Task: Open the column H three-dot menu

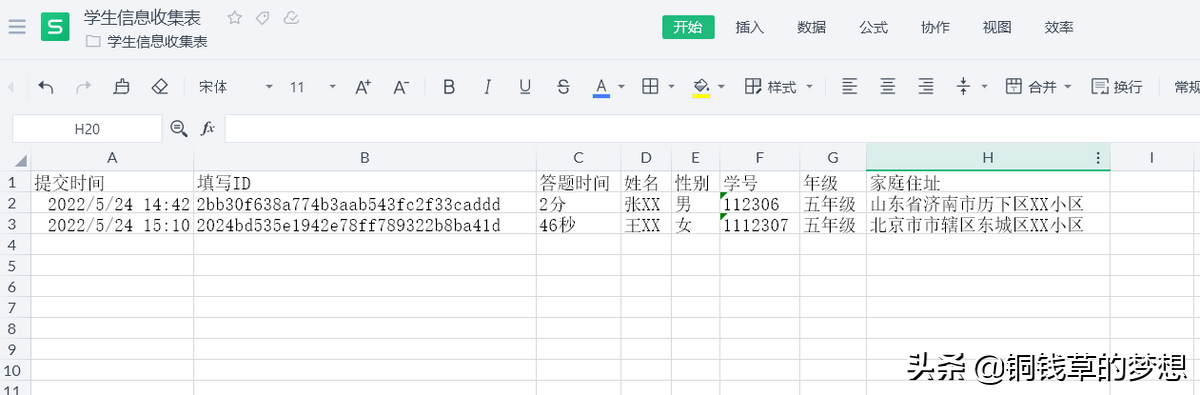Action: (1098, 158)
